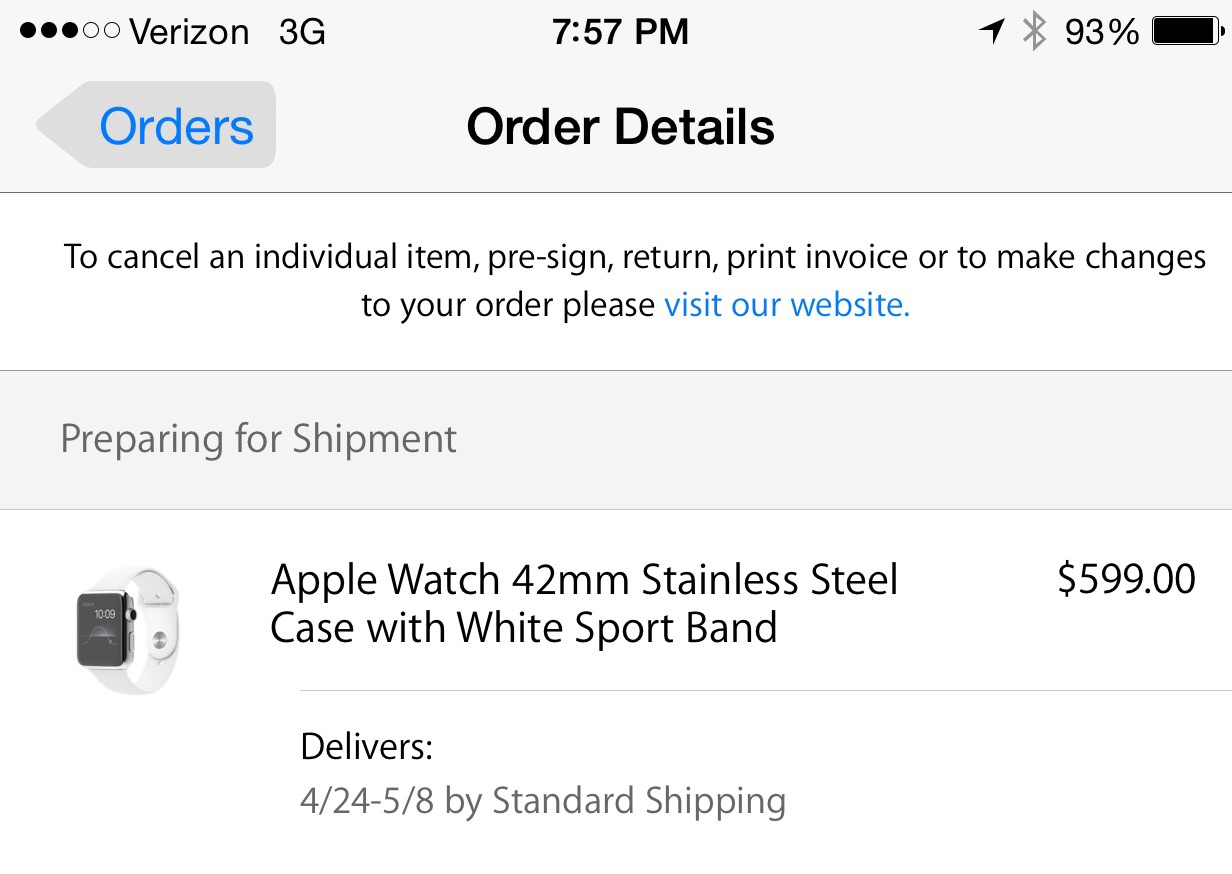Open the 'visit our website.' link
Screen dimensions: 1232x874
[787, 305]
